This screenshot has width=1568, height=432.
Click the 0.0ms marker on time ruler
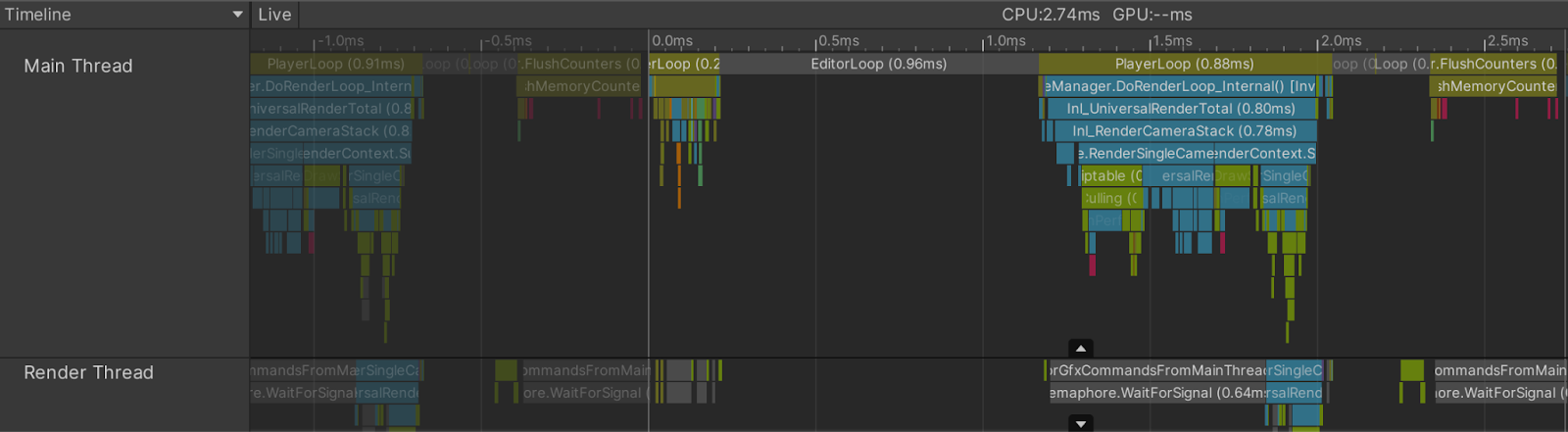pyautogui.click(x=672, y=41)
